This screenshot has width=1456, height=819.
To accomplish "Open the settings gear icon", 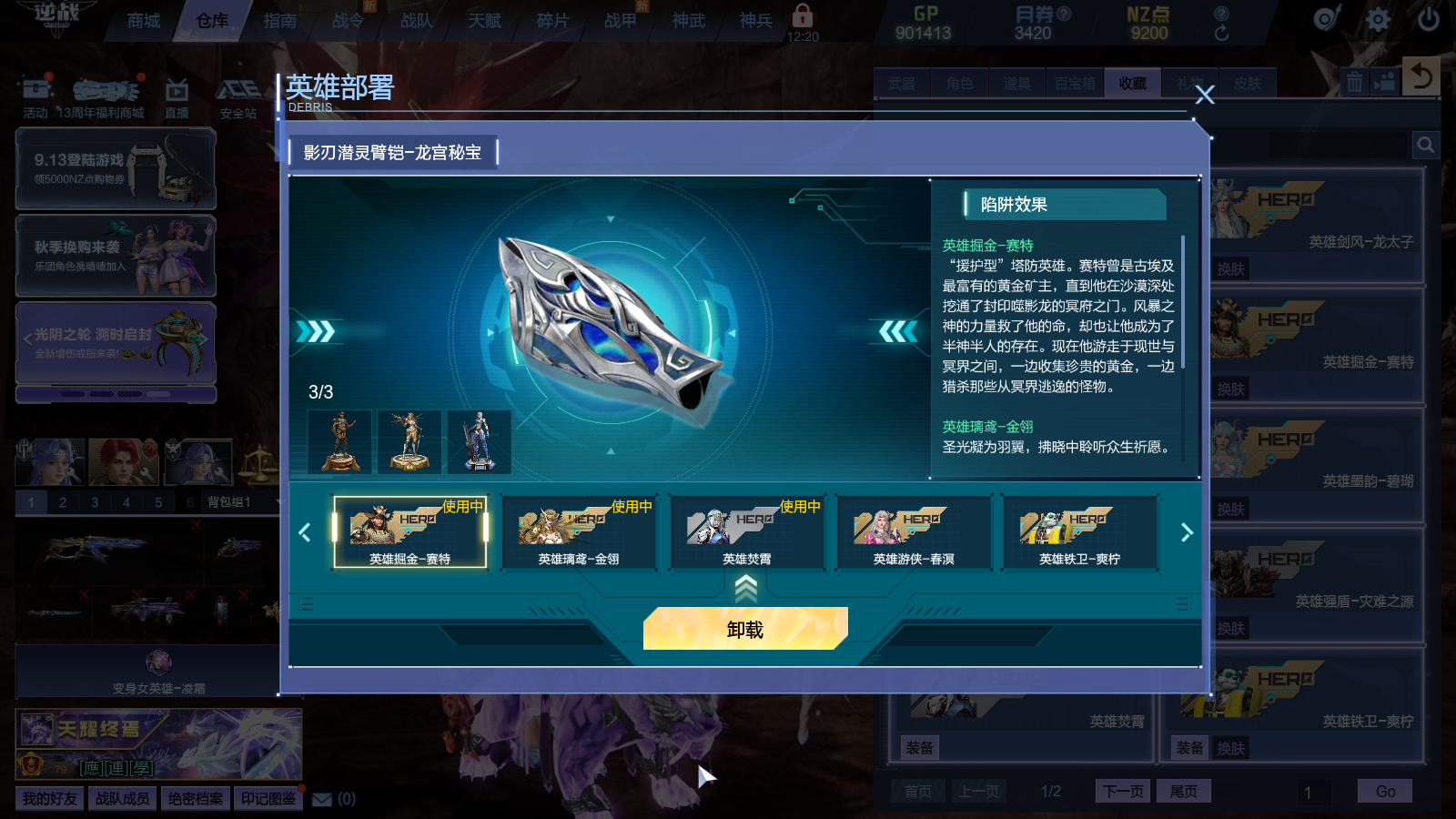I will (1378, 19).
